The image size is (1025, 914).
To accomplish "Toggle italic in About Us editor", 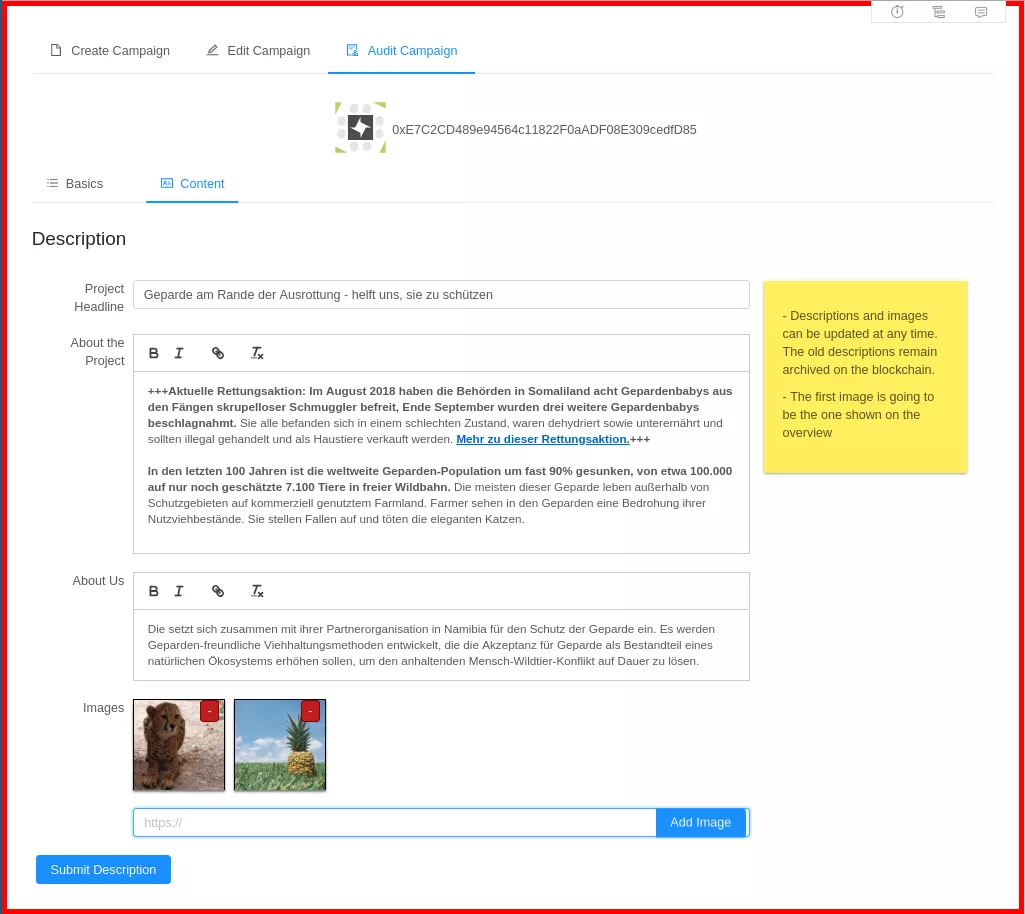I will [179, 591].
